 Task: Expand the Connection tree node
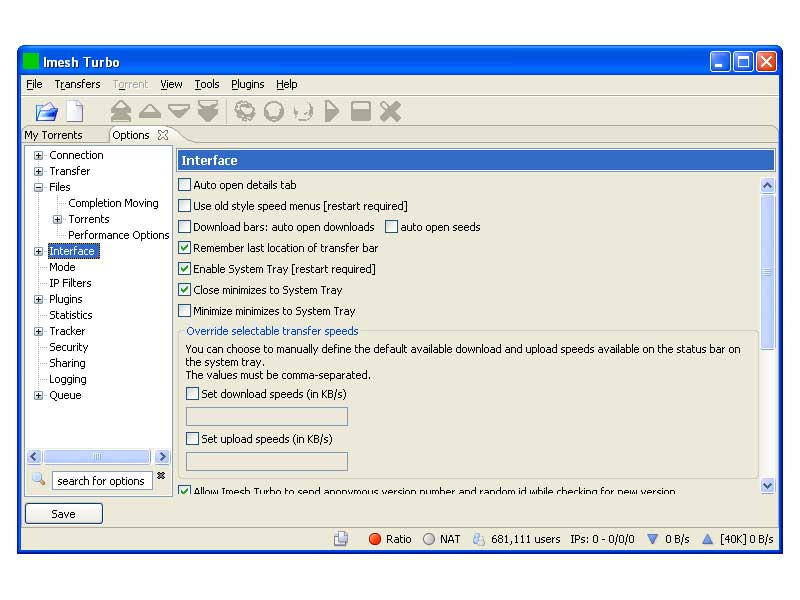click(39, 155)
